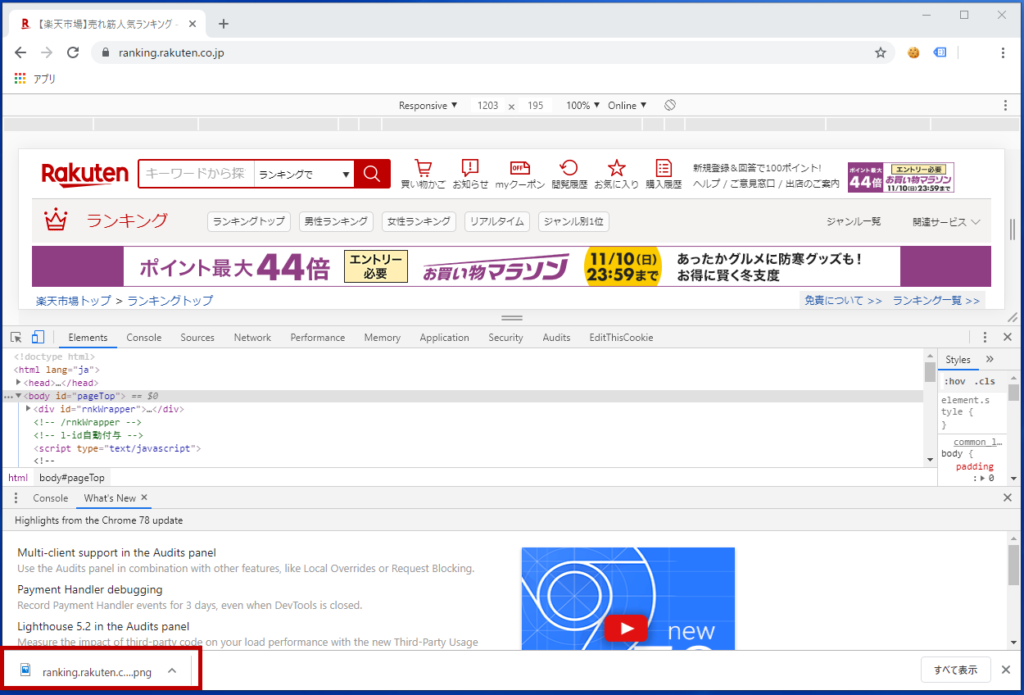Bookmark this page with the star icon

(880, 53)
